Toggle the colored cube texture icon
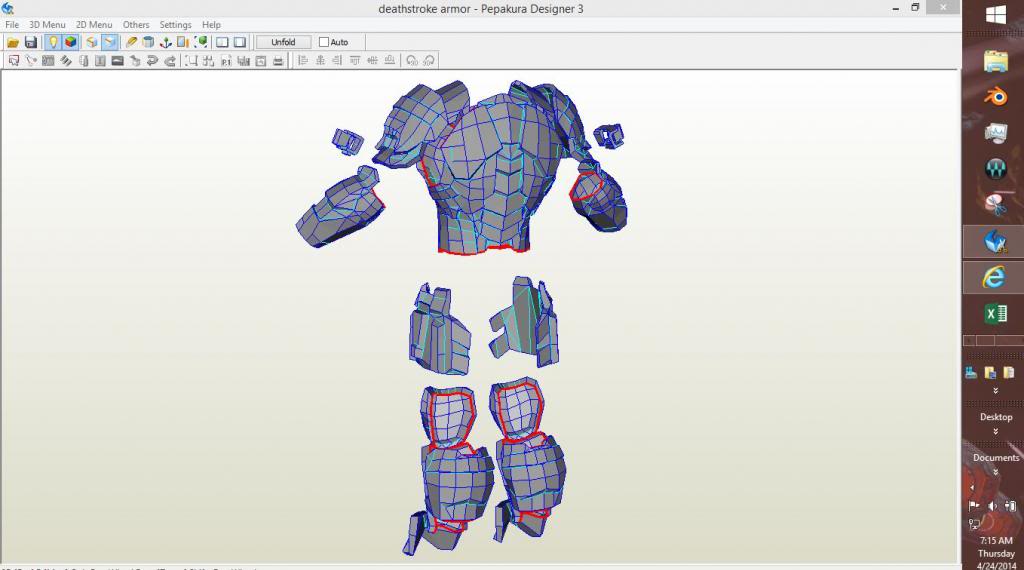This screenshot has width=1024, height=570. point(71,42)
